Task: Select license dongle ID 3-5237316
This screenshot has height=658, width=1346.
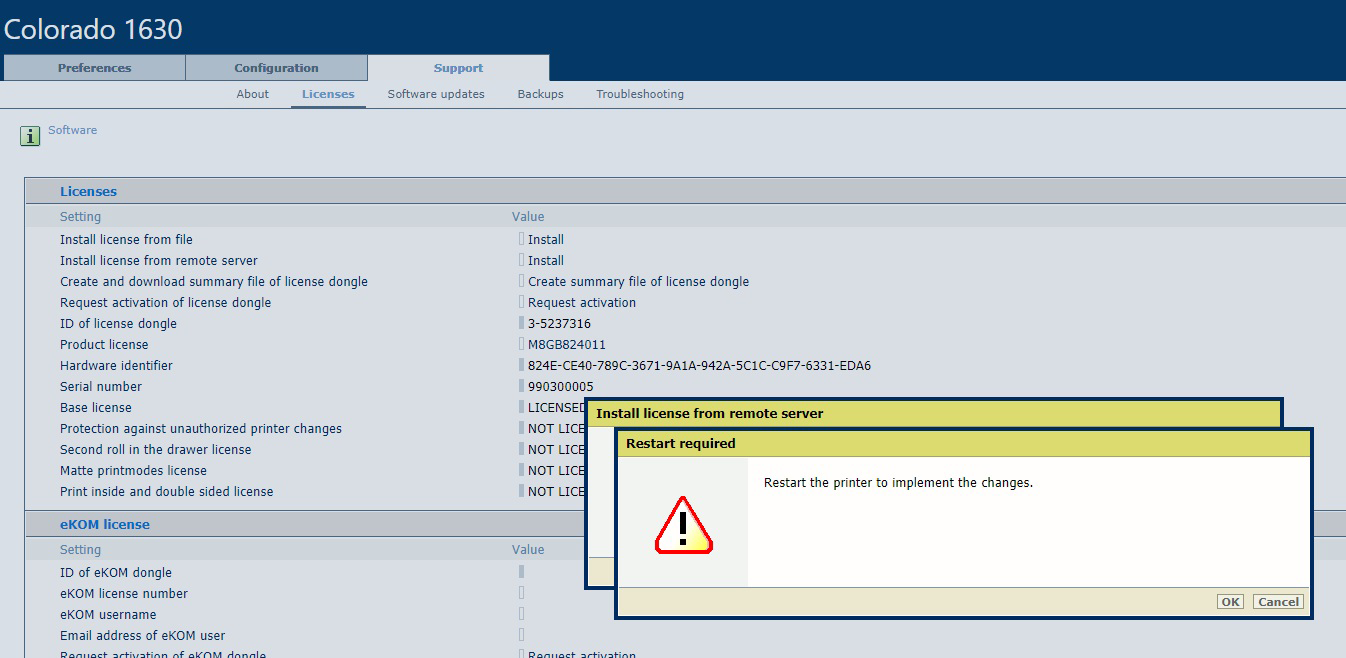Action: click(559, 323)
